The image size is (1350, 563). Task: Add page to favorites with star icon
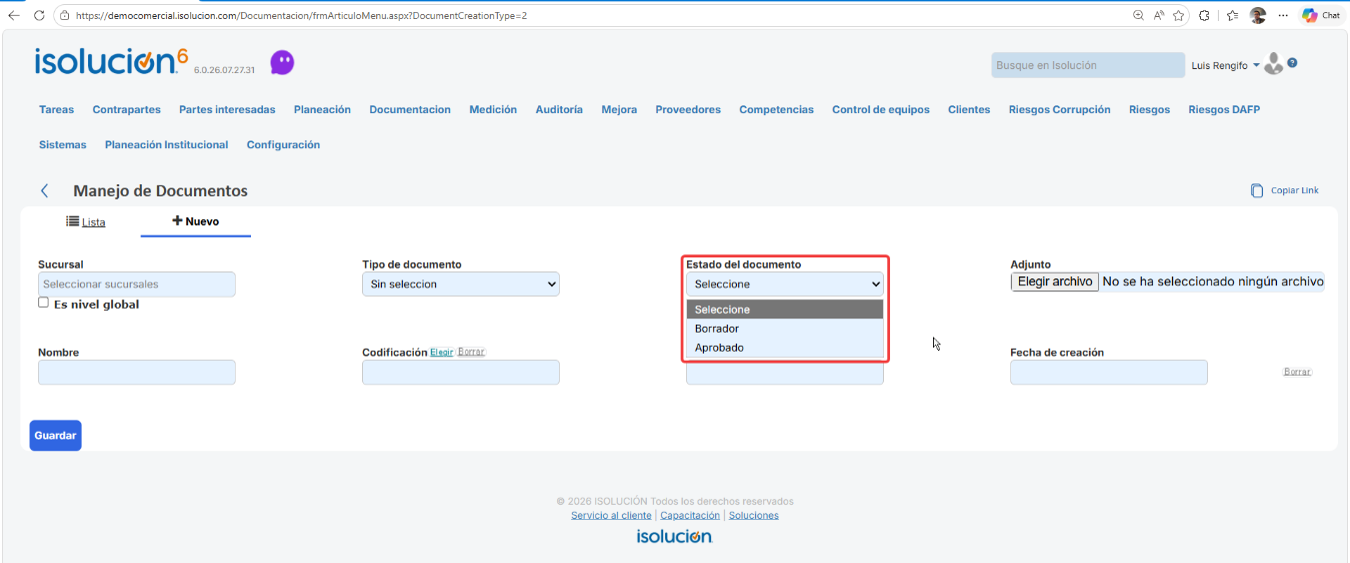pos(1179,15)
